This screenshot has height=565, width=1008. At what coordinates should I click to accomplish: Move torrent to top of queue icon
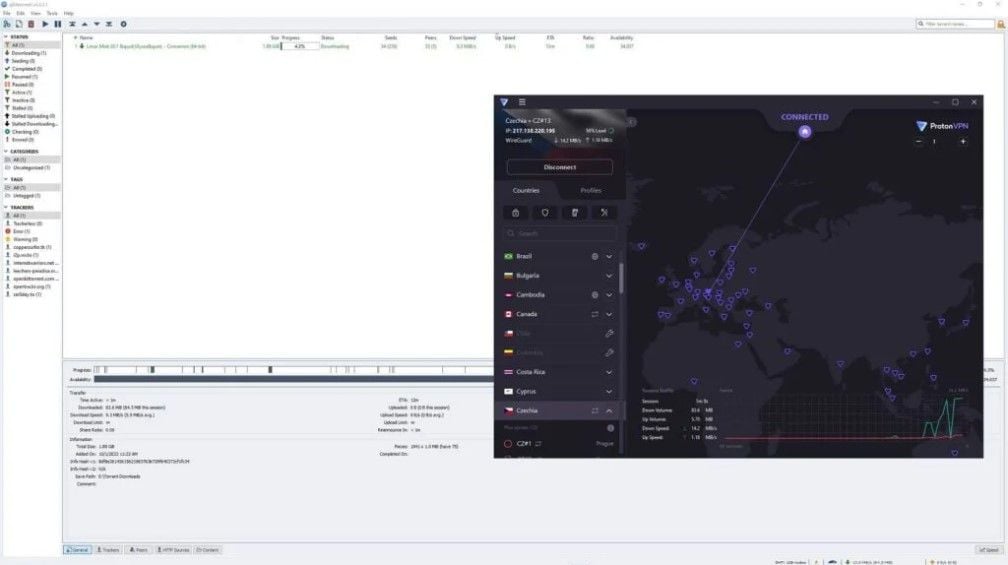tap(72, 24)
